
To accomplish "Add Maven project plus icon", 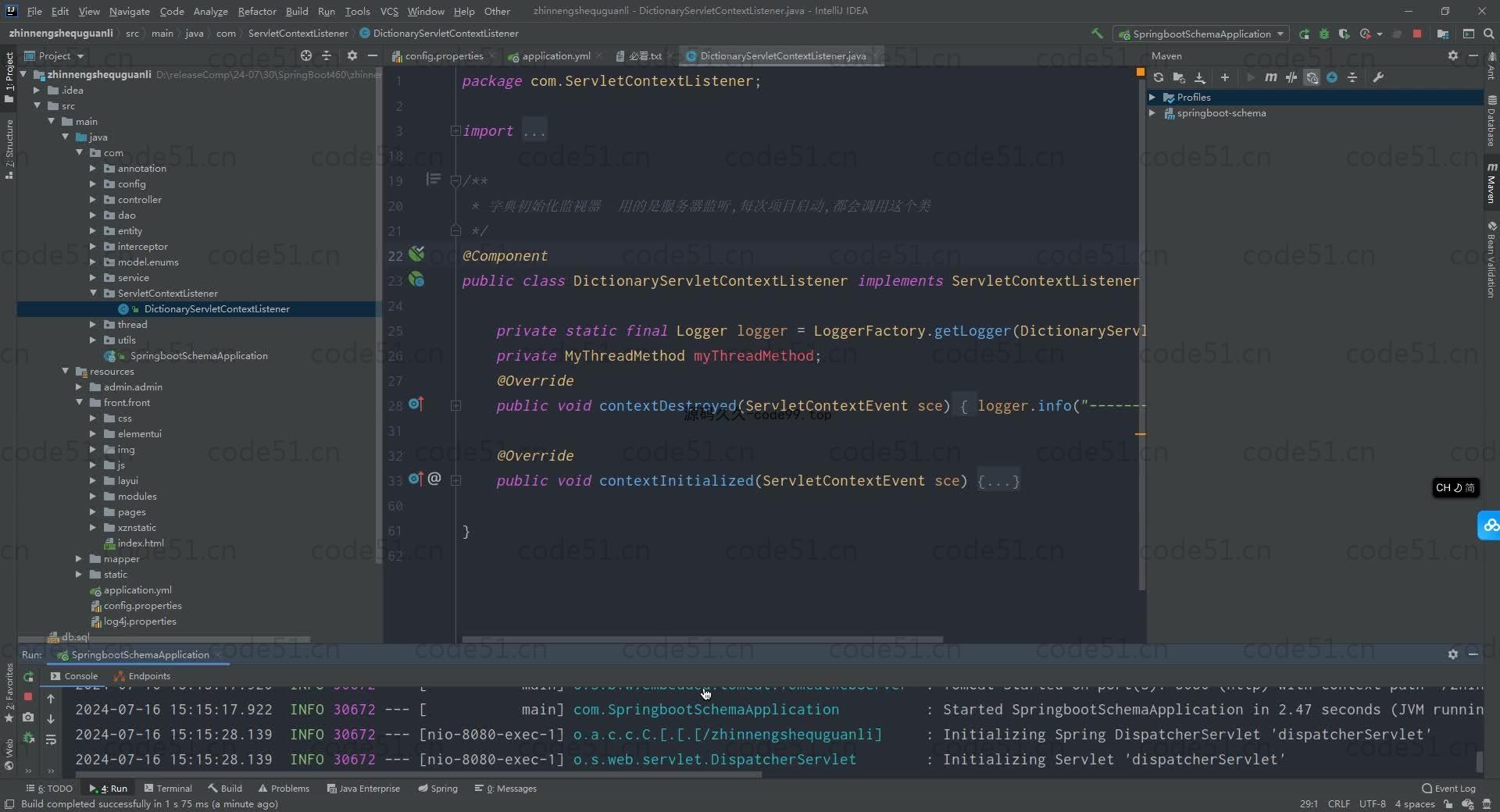I will pyautogui.click(x=1225, y=77).
